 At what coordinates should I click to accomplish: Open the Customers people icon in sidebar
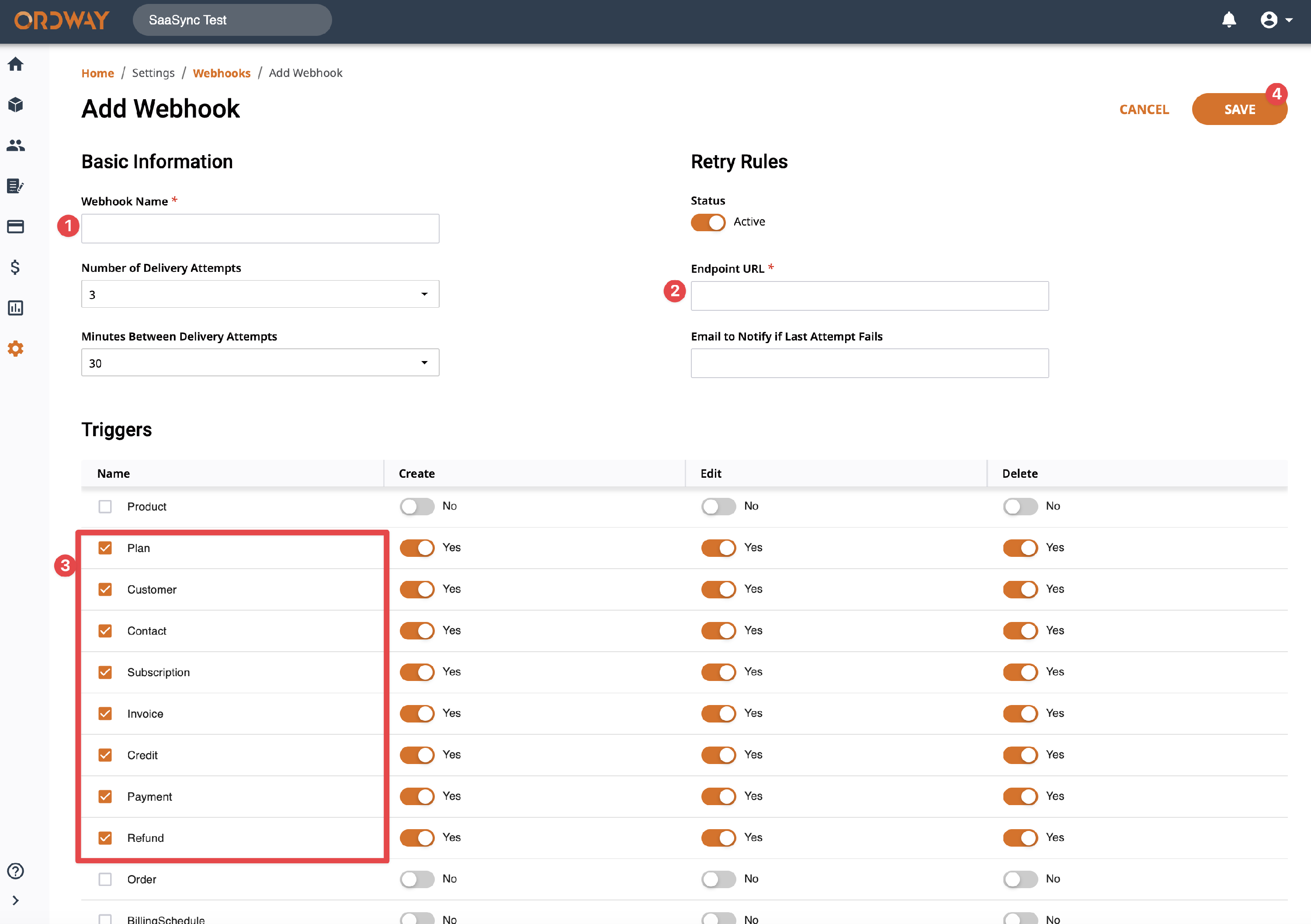coord(15,146)
